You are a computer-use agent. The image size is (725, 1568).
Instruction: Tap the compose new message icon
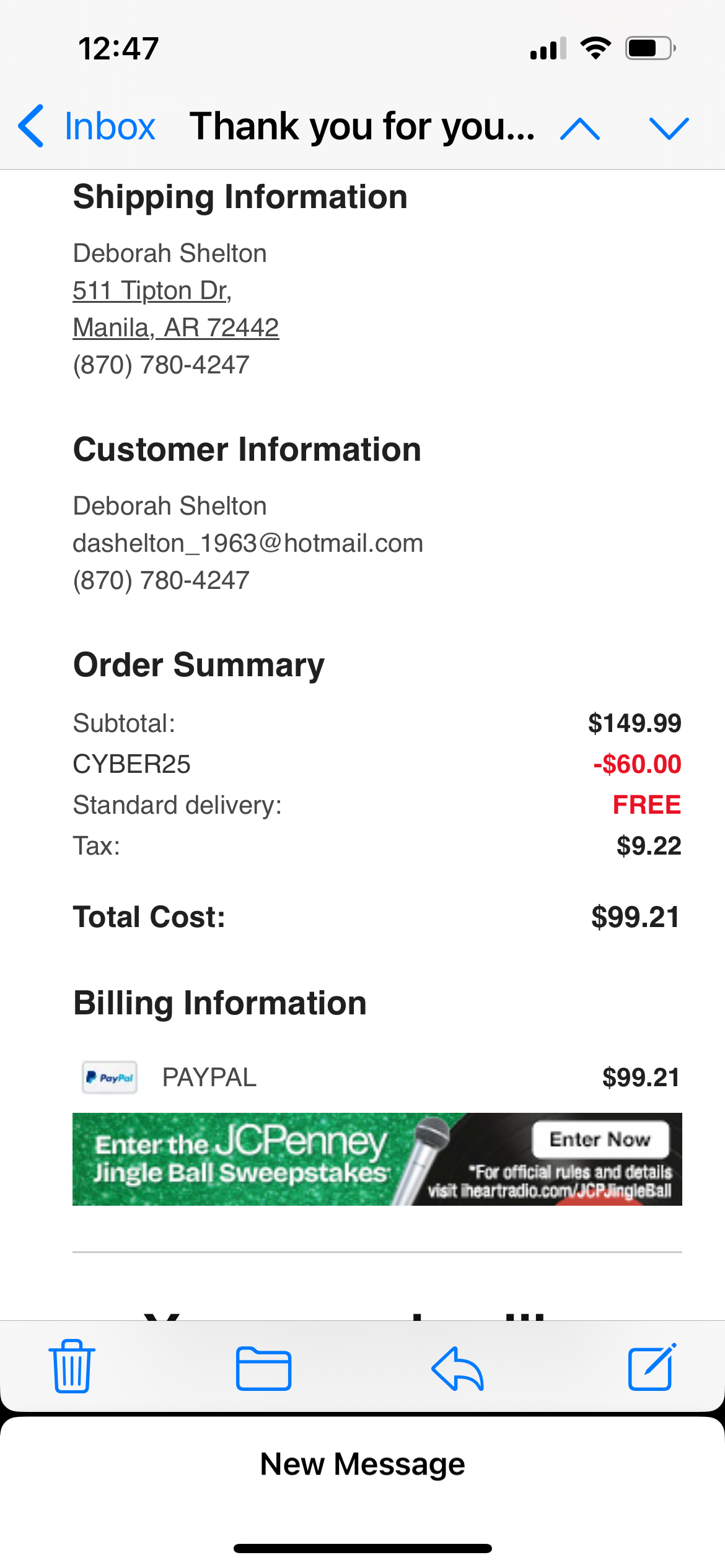[652, 1367]
